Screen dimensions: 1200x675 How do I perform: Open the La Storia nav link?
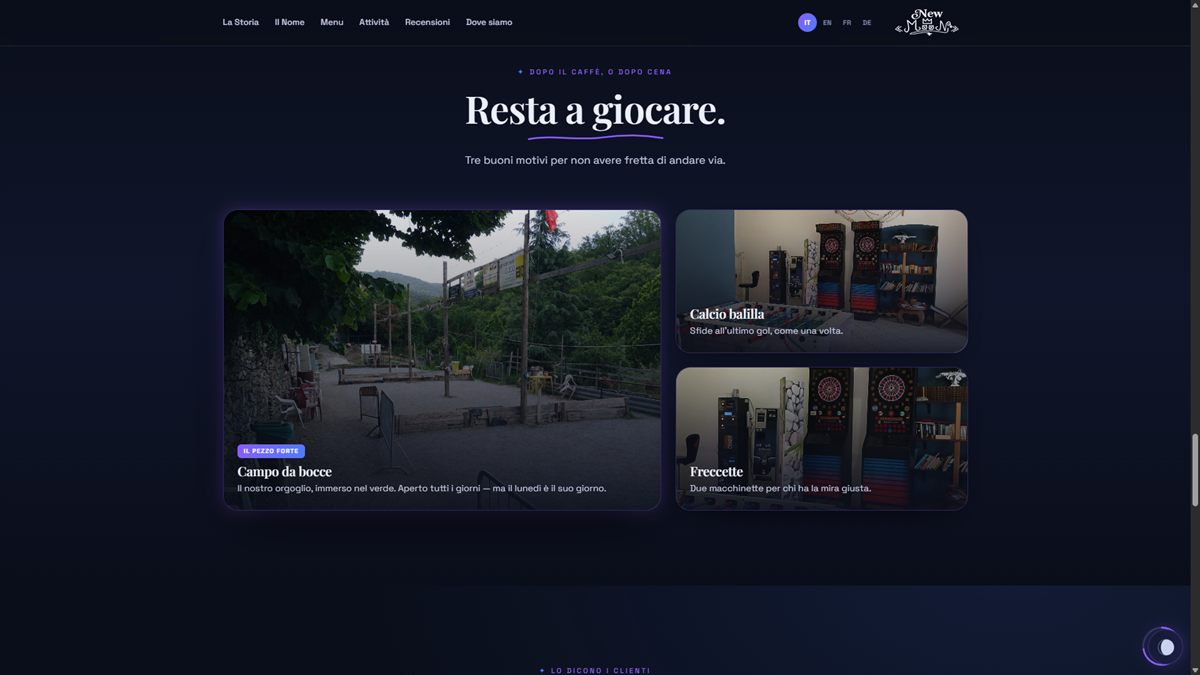240,22
